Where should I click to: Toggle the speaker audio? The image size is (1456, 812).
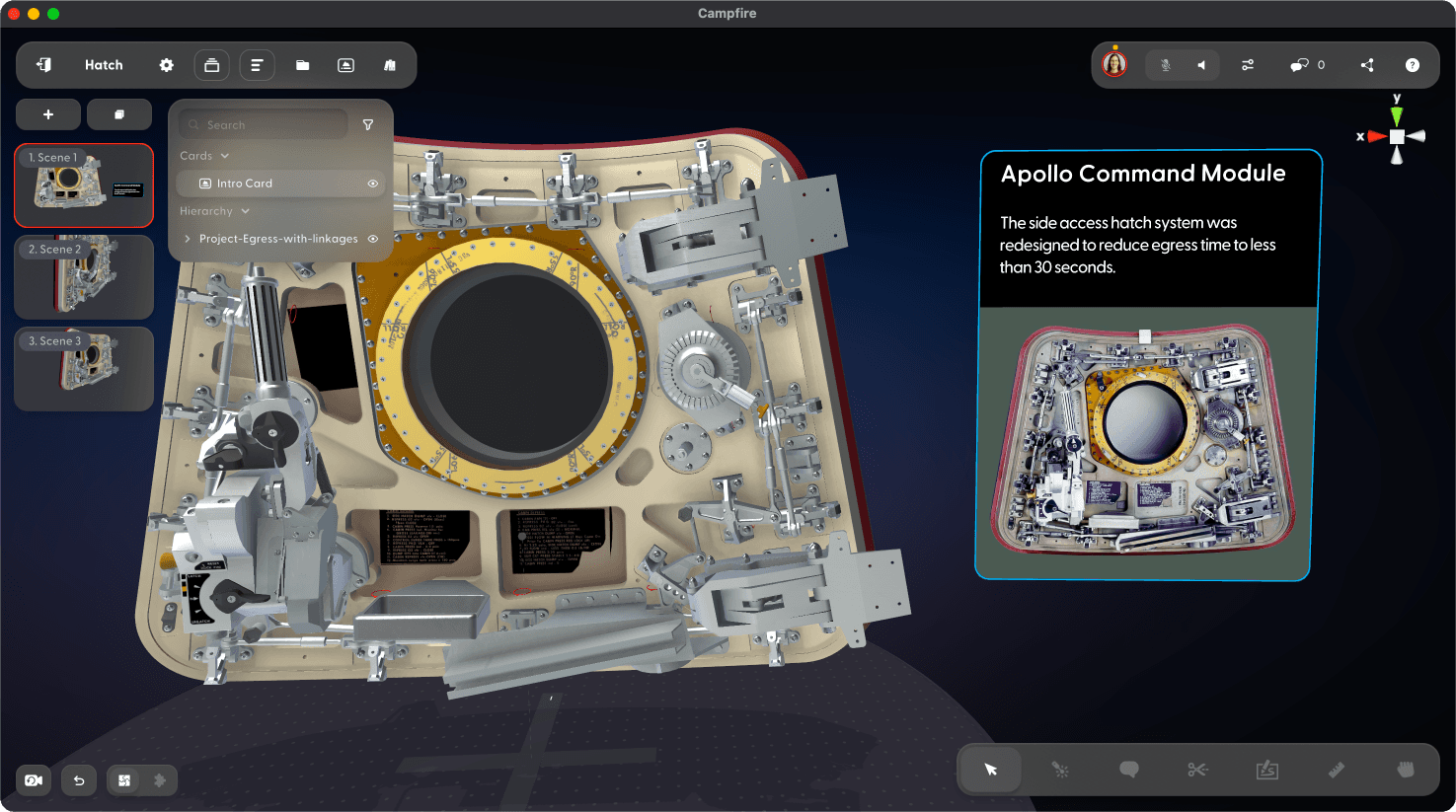(1201, 65)
